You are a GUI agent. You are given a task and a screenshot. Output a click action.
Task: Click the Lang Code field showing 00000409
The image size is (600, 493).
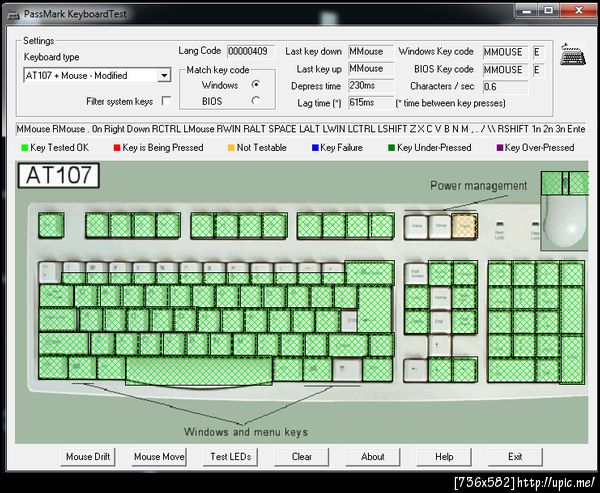[251, 51]
